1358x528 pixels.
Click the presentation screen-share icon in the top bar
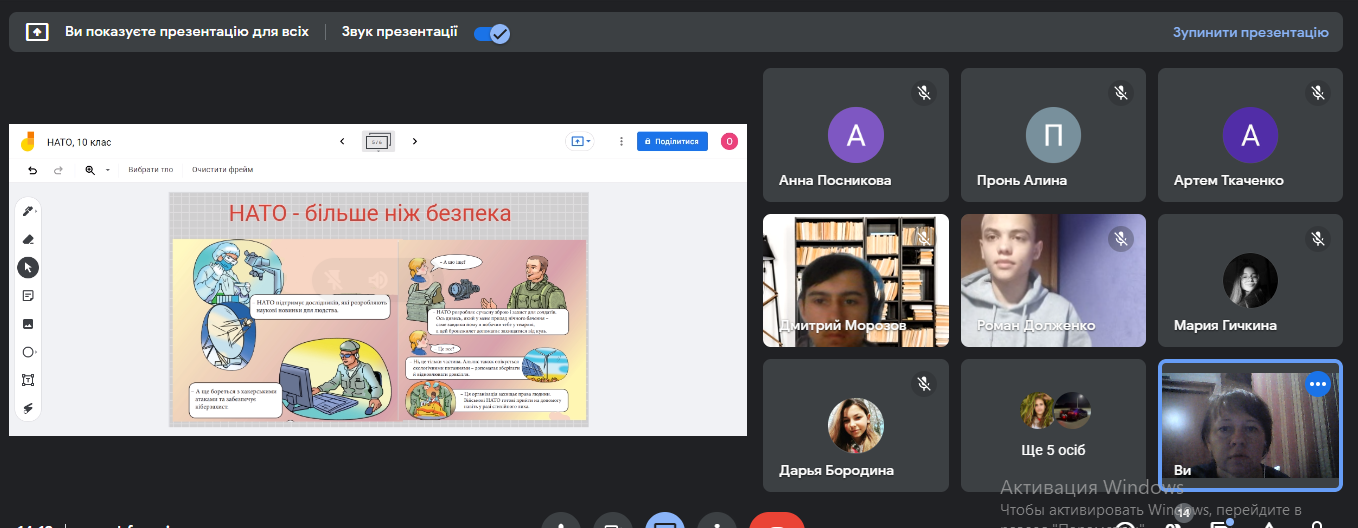click(36, 32)
